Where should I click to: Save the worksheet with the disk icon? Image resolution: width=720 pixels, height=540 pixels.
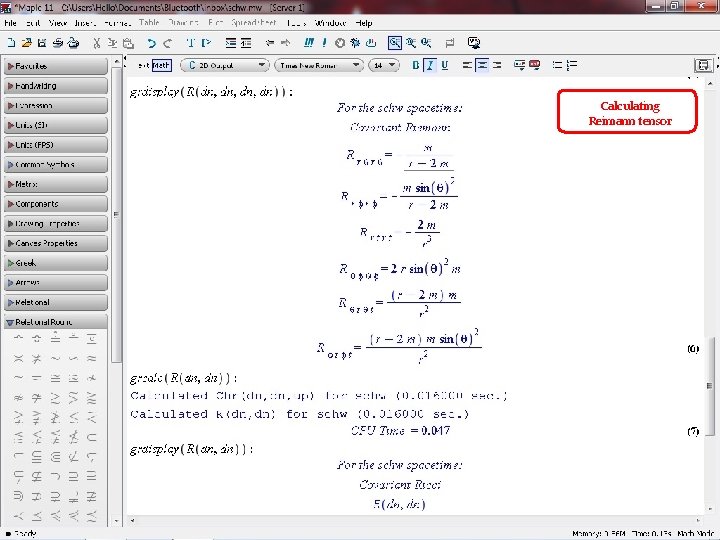42,43
